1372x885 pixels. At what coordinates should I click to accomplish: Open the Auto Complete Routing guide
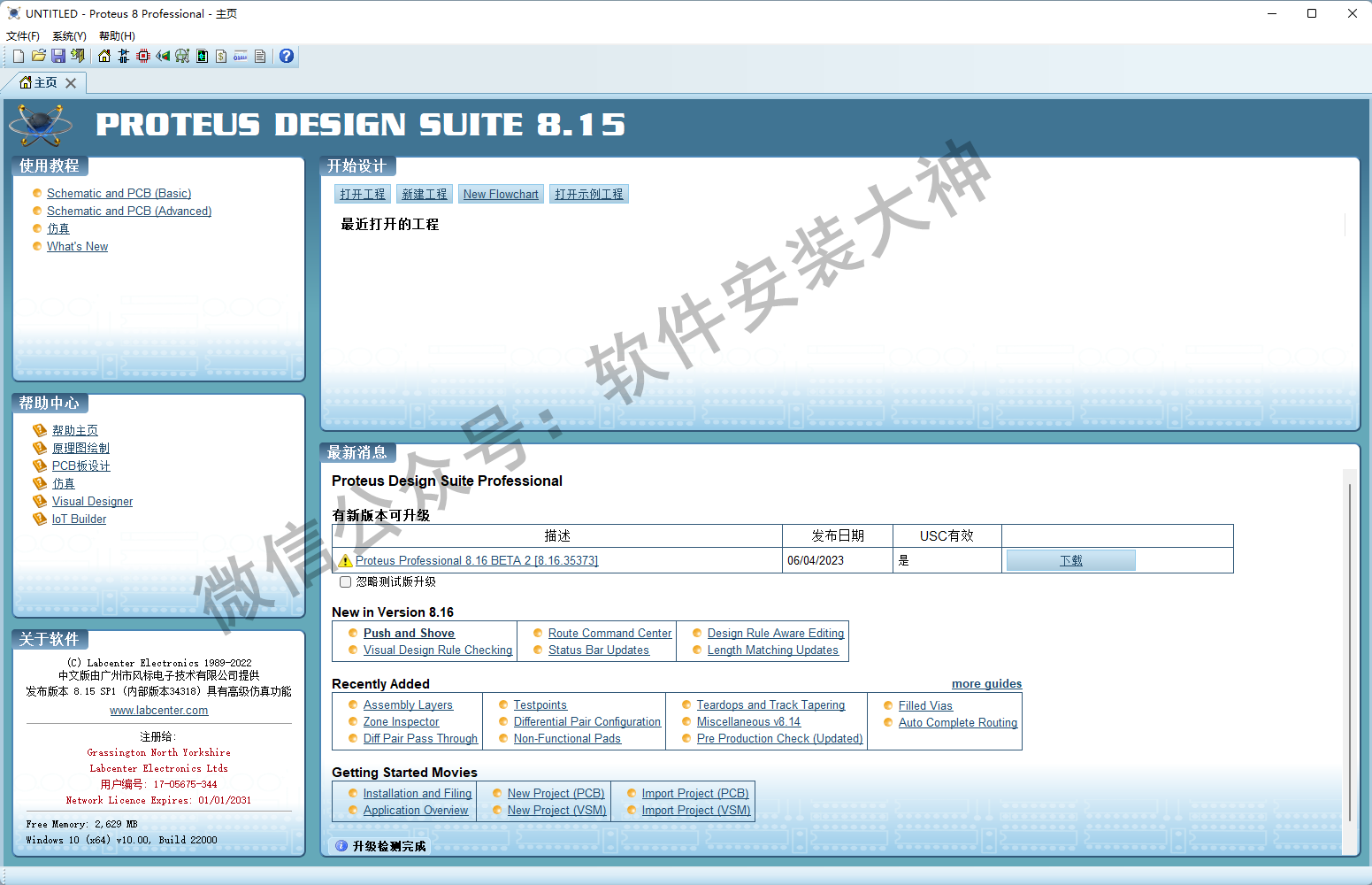[958, 722]
